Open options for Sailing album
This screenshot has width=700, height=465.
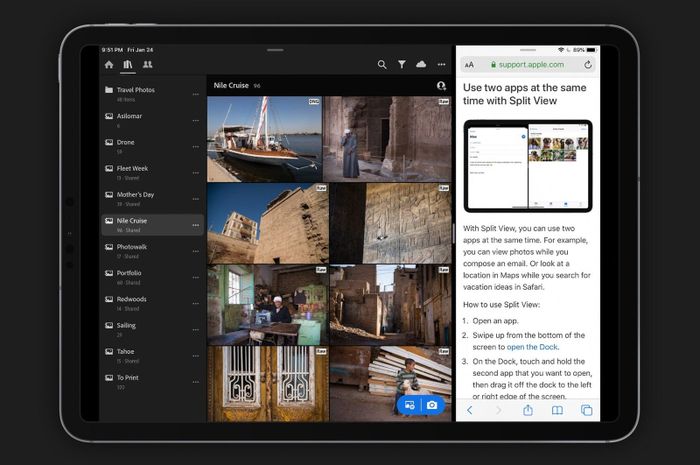point(196,330)
